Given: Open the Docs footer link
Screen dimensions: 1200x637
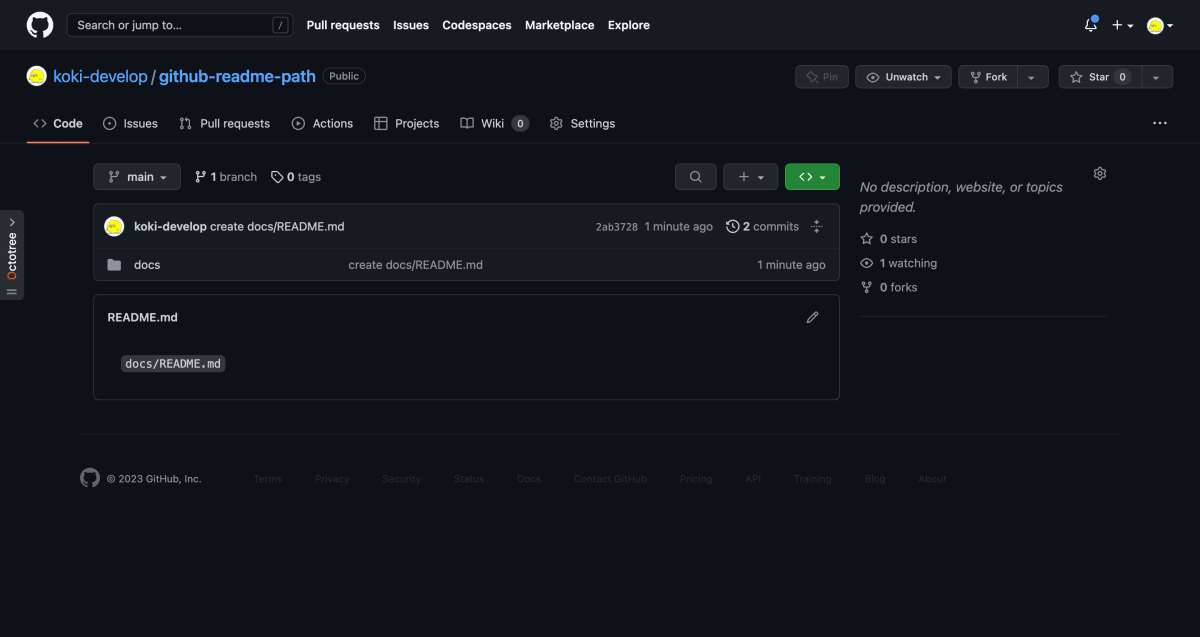Looking at the screenshot, I should pyautogui.click(x=529, y=479).
